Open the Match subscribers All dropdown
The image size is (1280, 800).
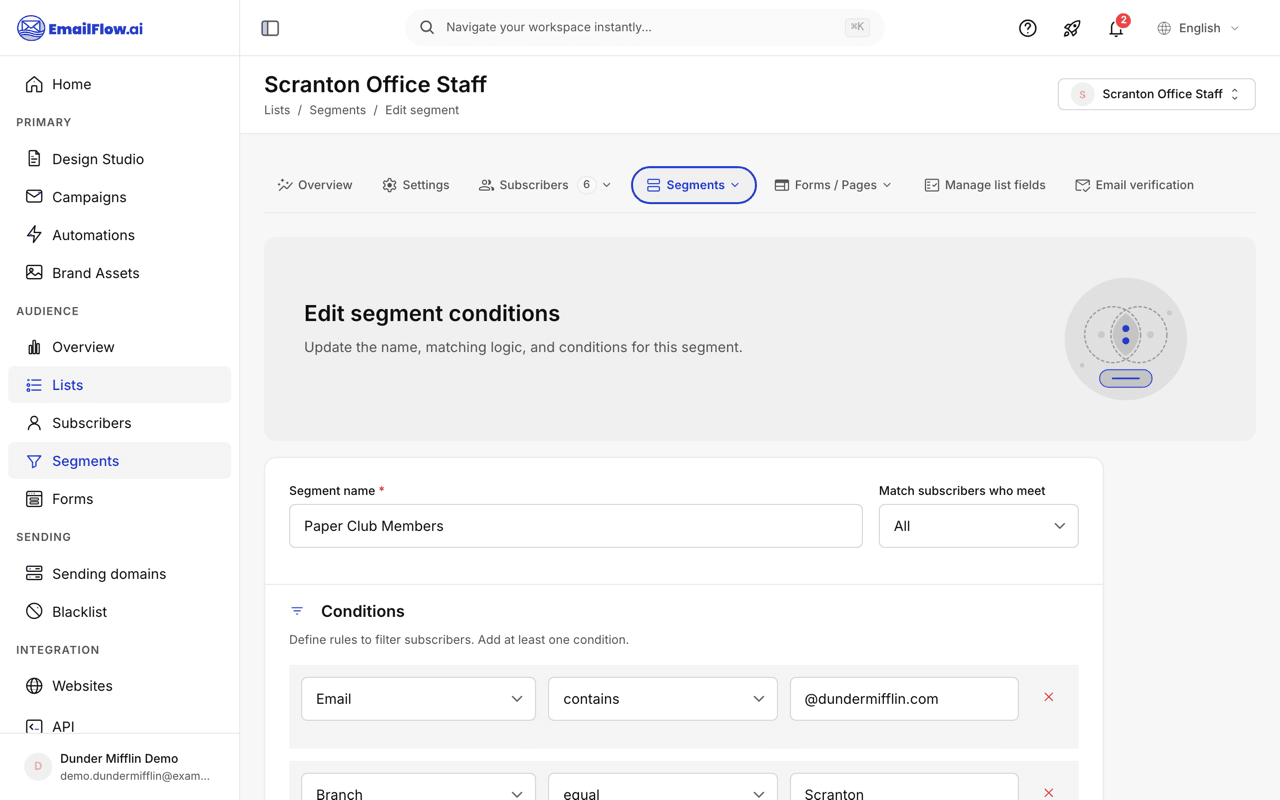(978, 526)
